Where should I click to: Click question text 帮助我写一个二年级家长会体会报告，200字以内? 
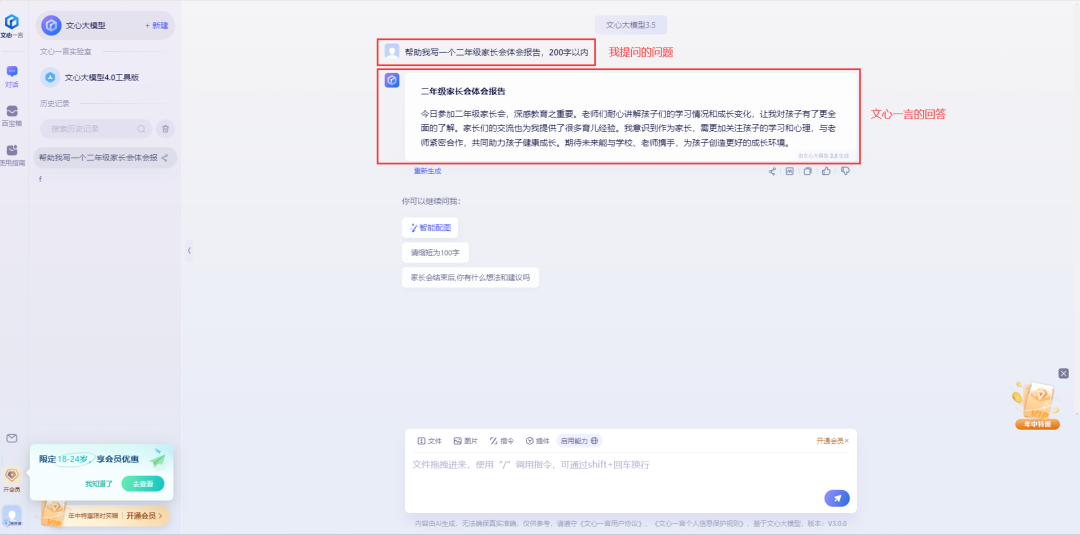(497, 52)
